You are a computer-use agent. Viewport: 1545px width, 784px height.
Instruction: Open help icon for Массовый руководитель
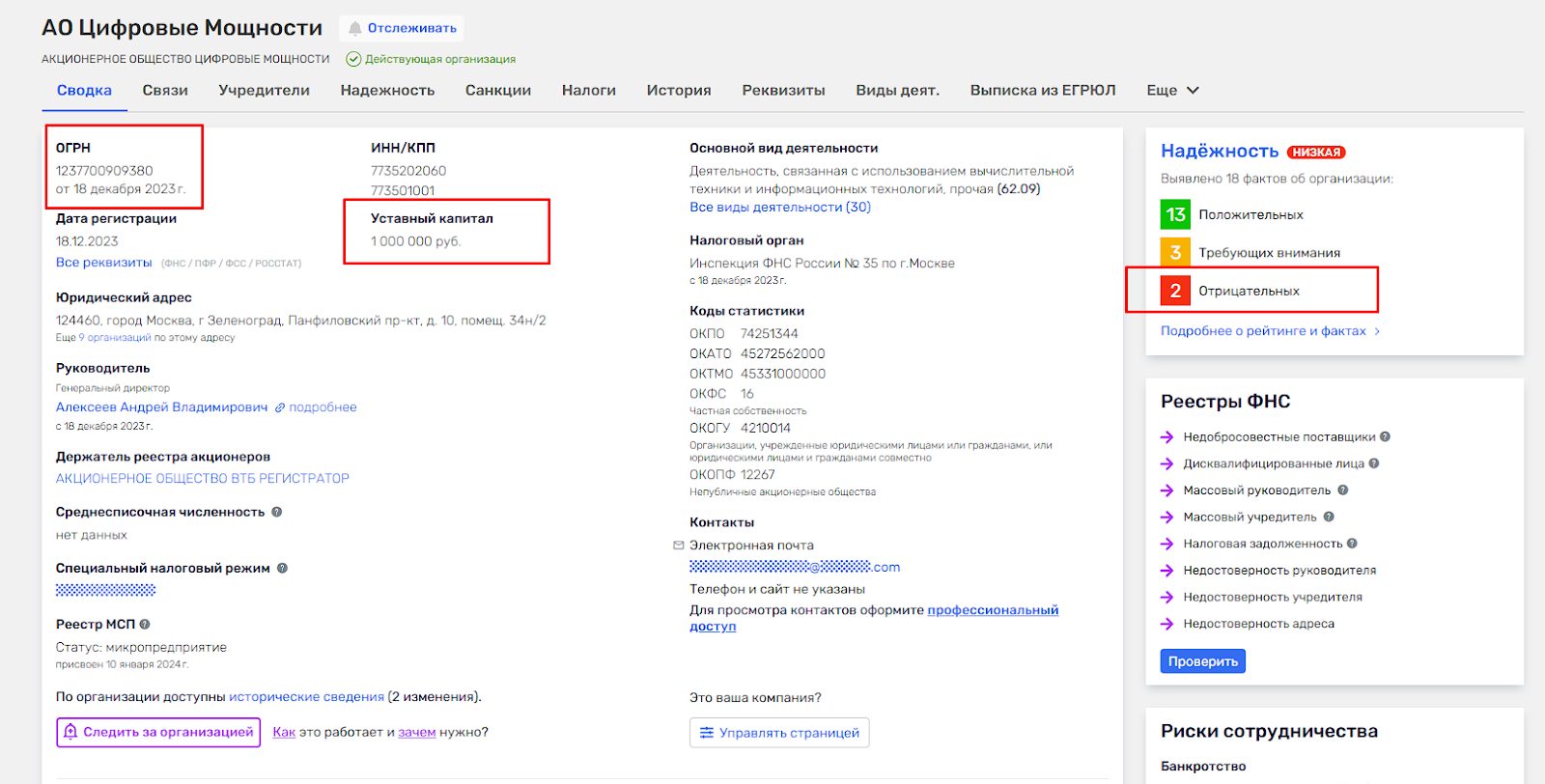[1342, 490]
